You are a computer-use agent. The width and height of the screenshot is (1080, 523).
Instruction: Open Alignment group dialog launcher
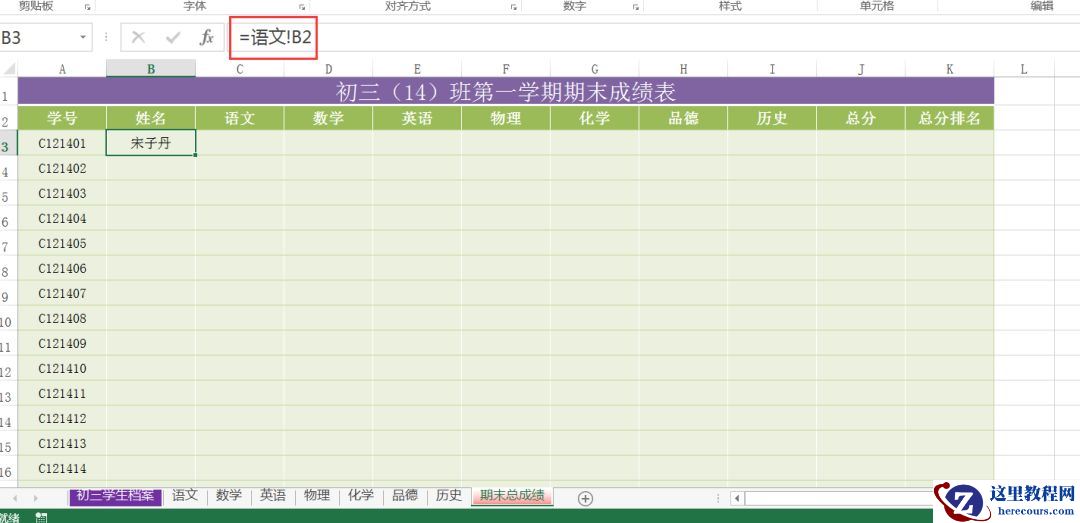pyautogui.click(x=513, y=7)
